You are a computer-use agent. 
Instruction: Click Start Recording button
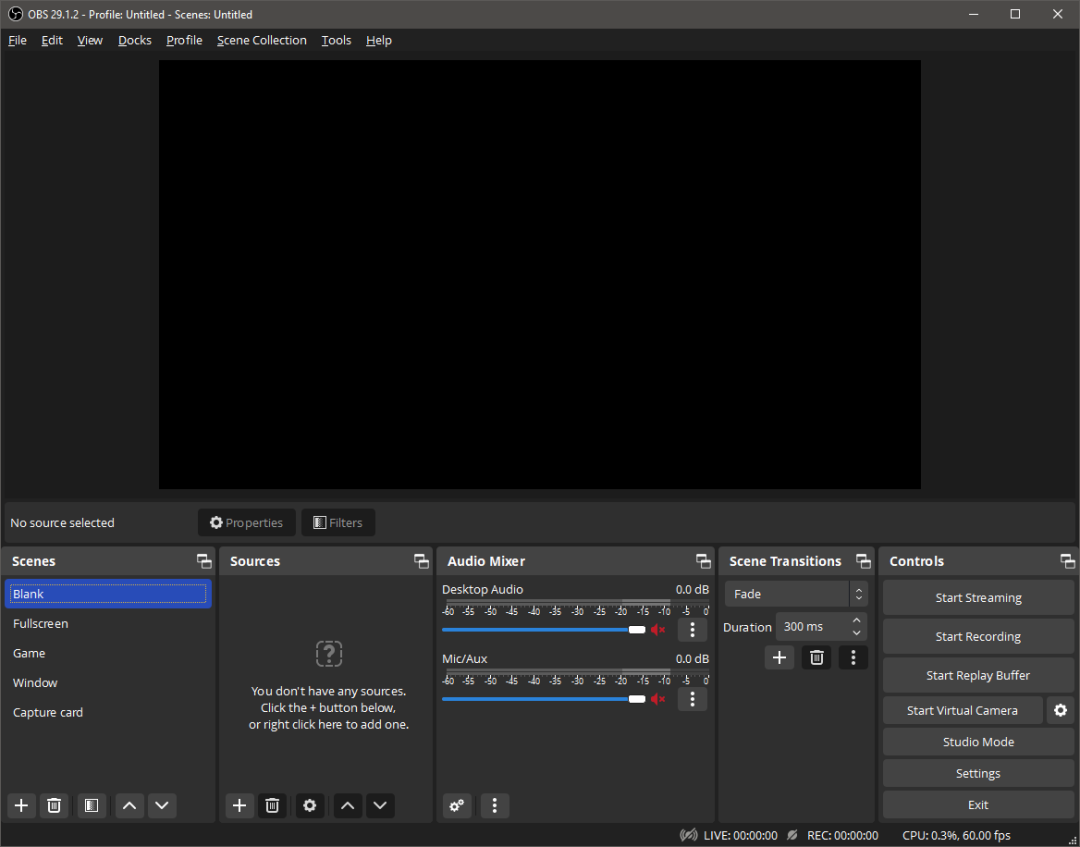978,636
